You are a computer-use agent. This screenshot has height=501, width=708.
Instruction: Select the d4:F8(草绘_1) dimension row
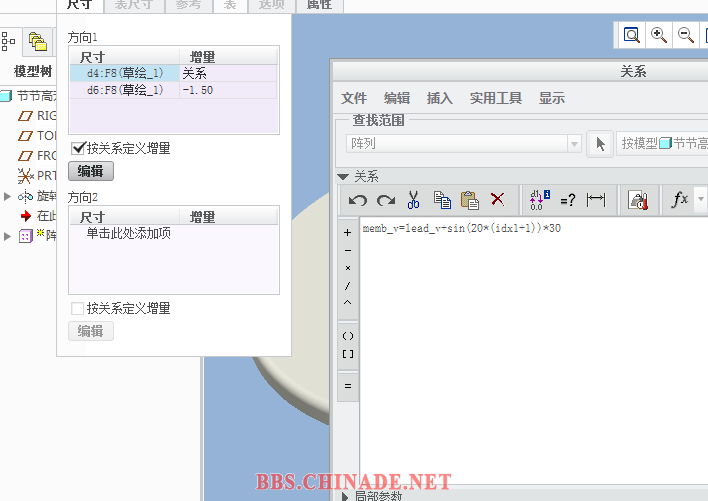[125, 73]
